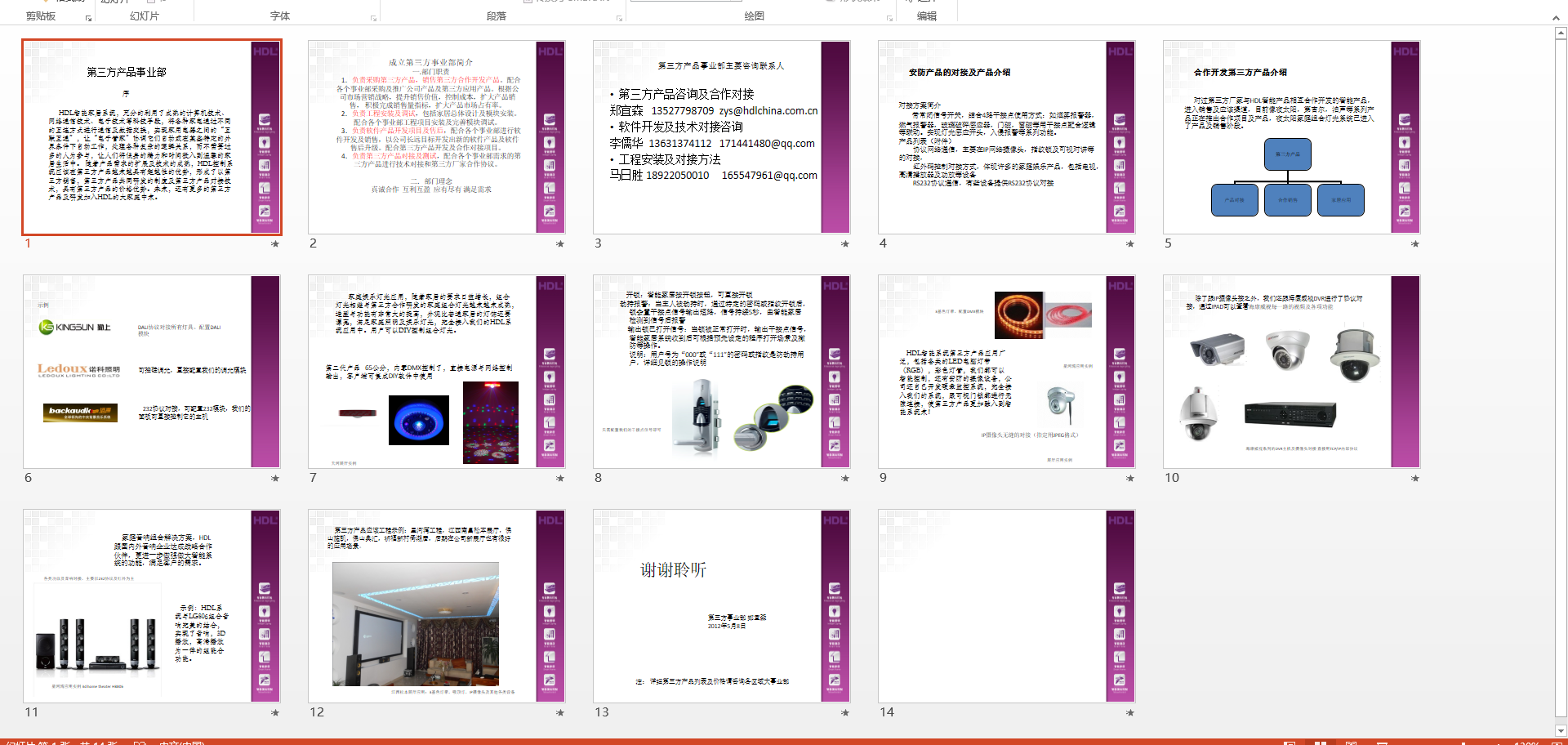Click the vertical scrollbar down arrow

(x=1561, y=731)
